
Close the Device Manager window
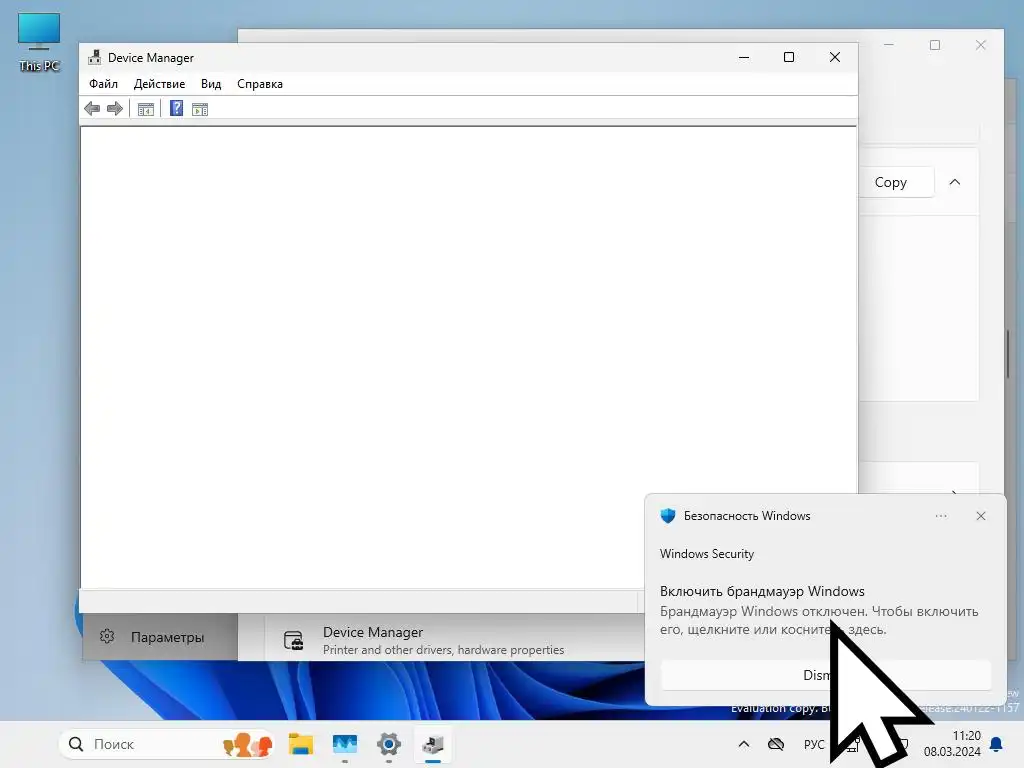point(835,57)
